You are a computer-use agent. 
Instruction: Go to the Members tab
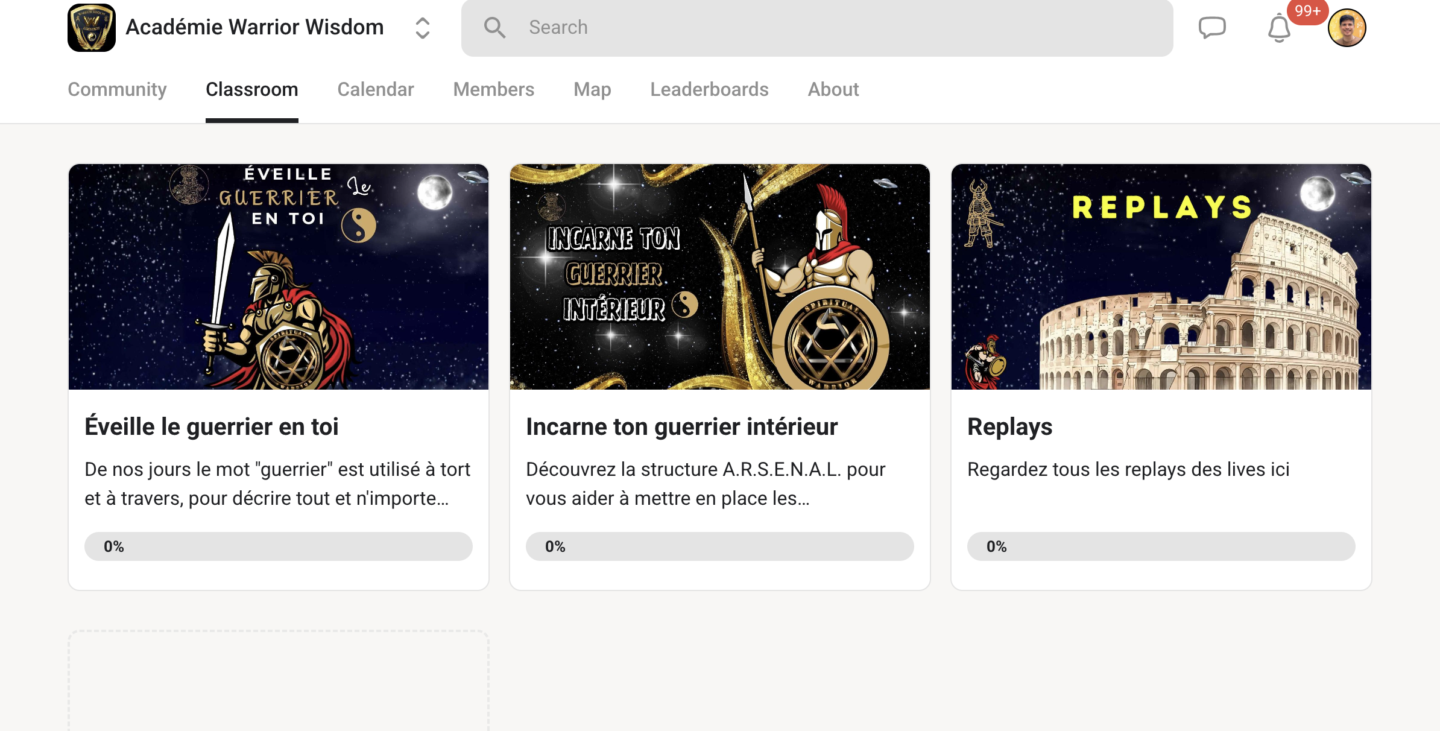click(x=493, y=89)
